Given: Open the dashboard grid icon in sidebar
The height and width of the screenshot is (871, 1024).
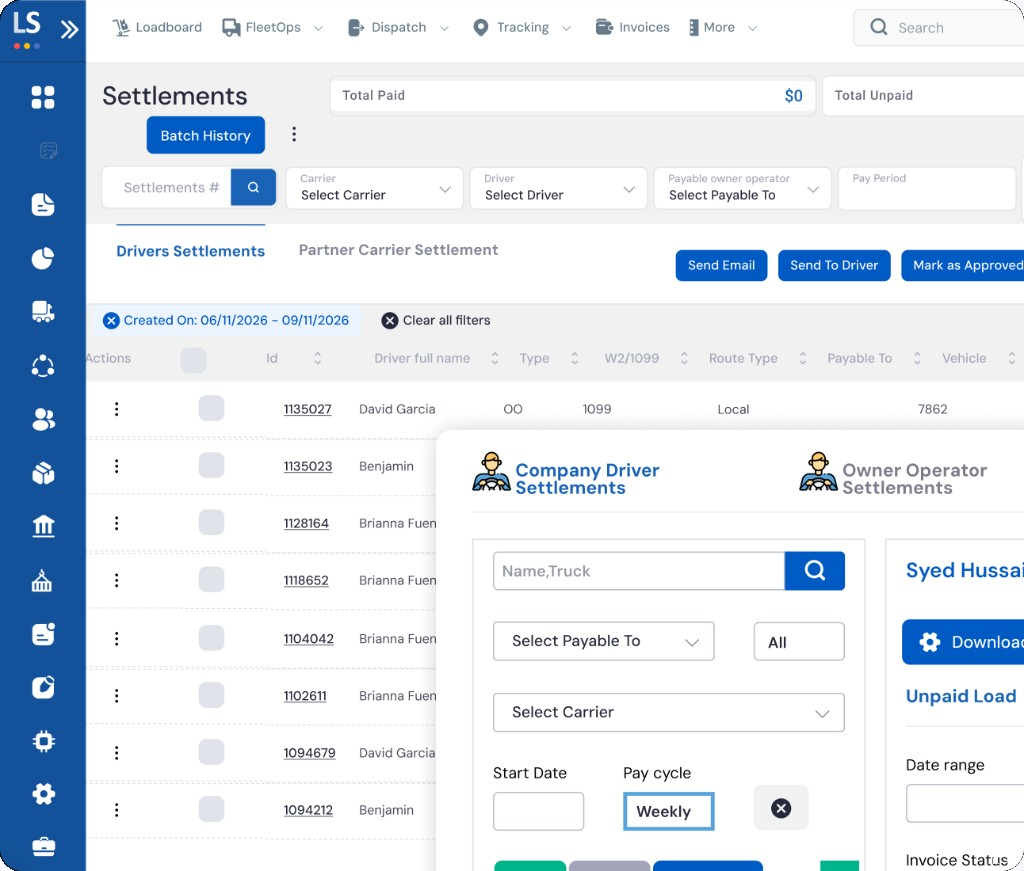Looking at the screenshot, I should point(43,97).
